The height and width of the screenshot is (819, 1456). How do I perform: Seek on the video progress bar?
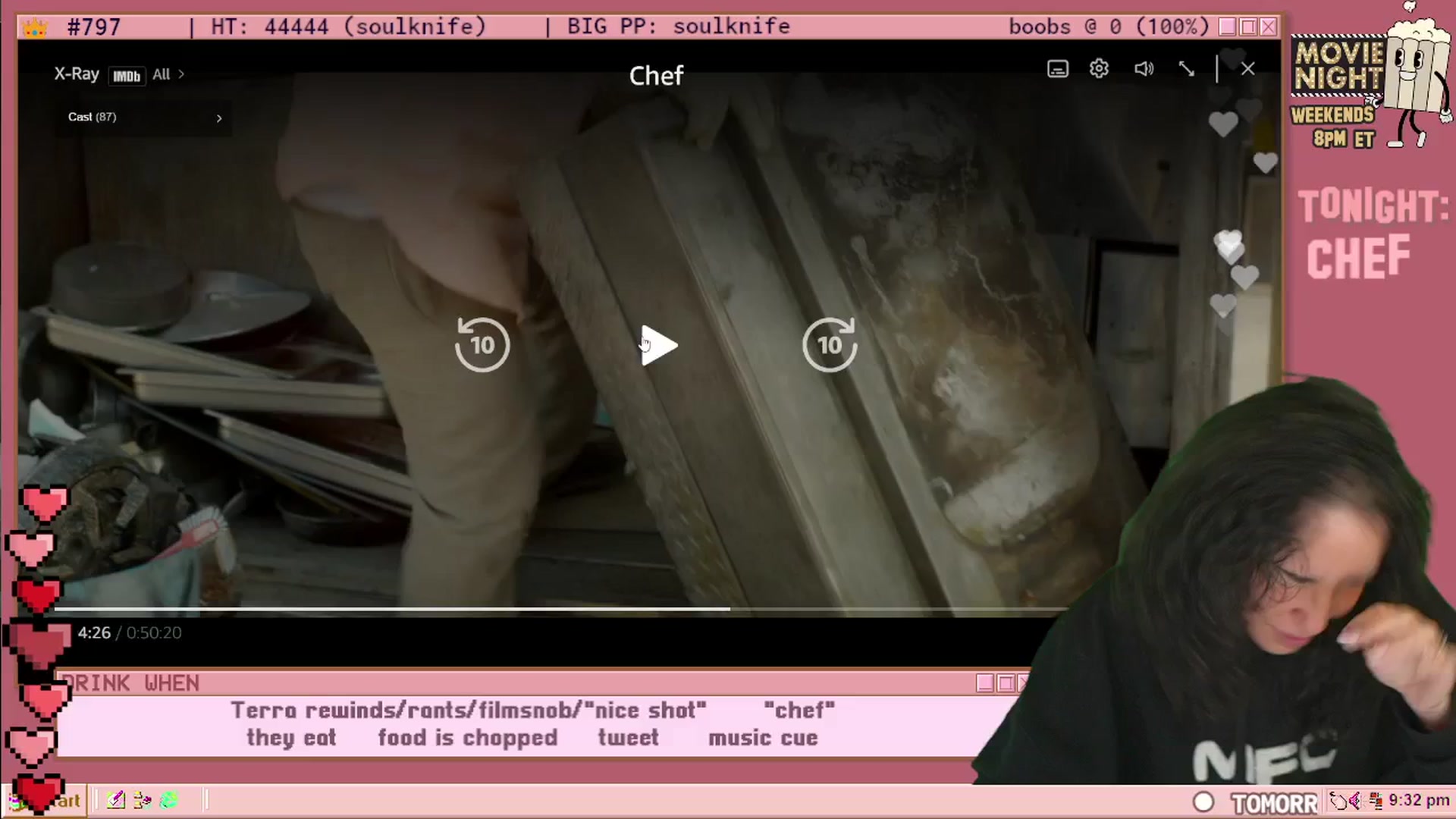(561, 608)
